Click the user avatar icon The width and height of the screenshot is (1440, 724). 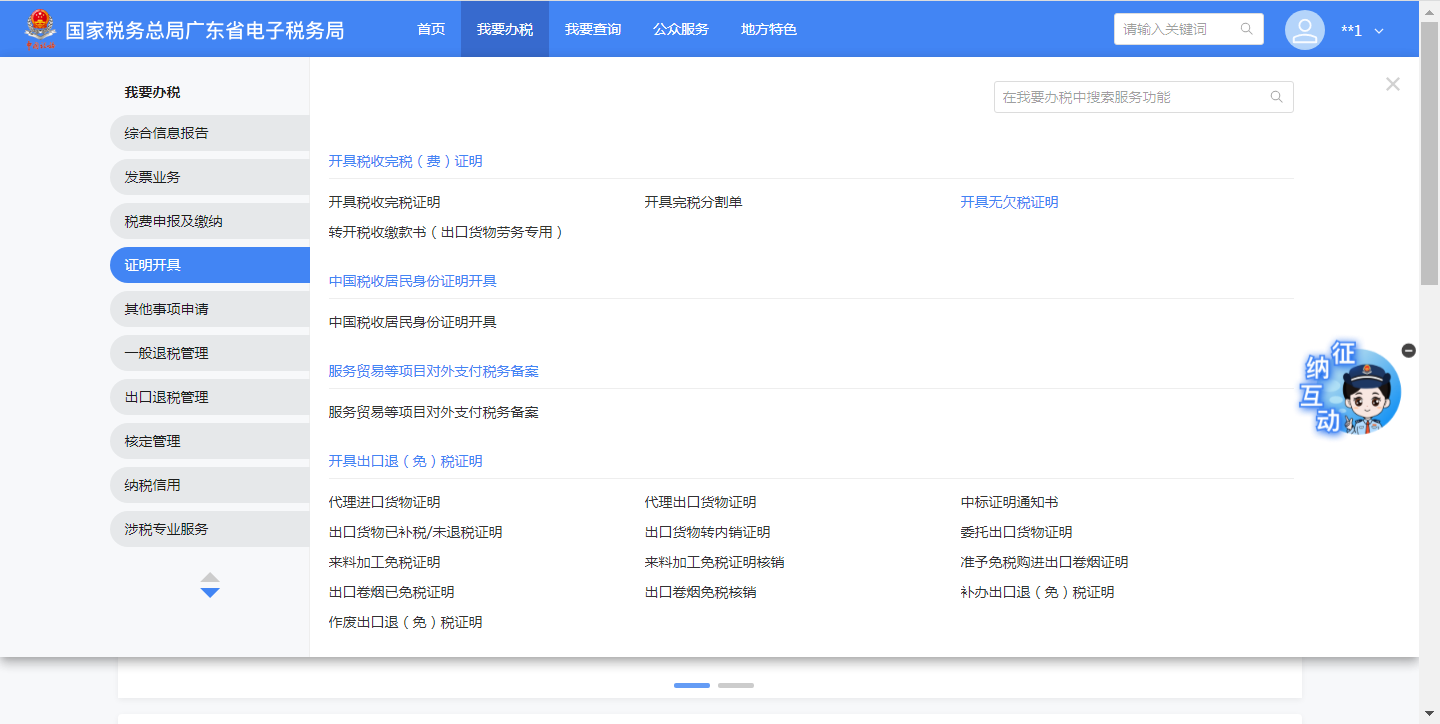1304,30
